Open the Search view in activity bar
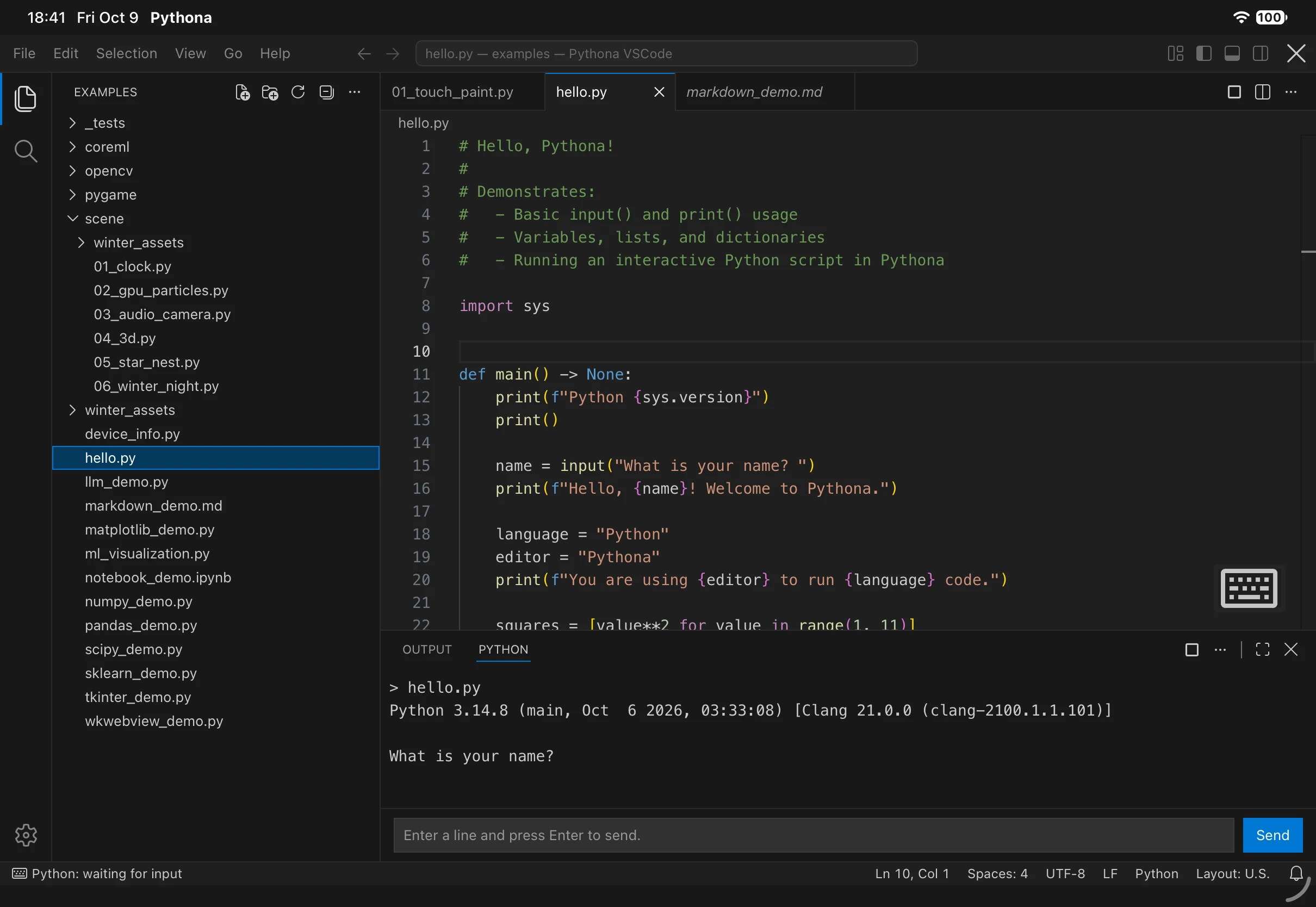 (26, 151)
